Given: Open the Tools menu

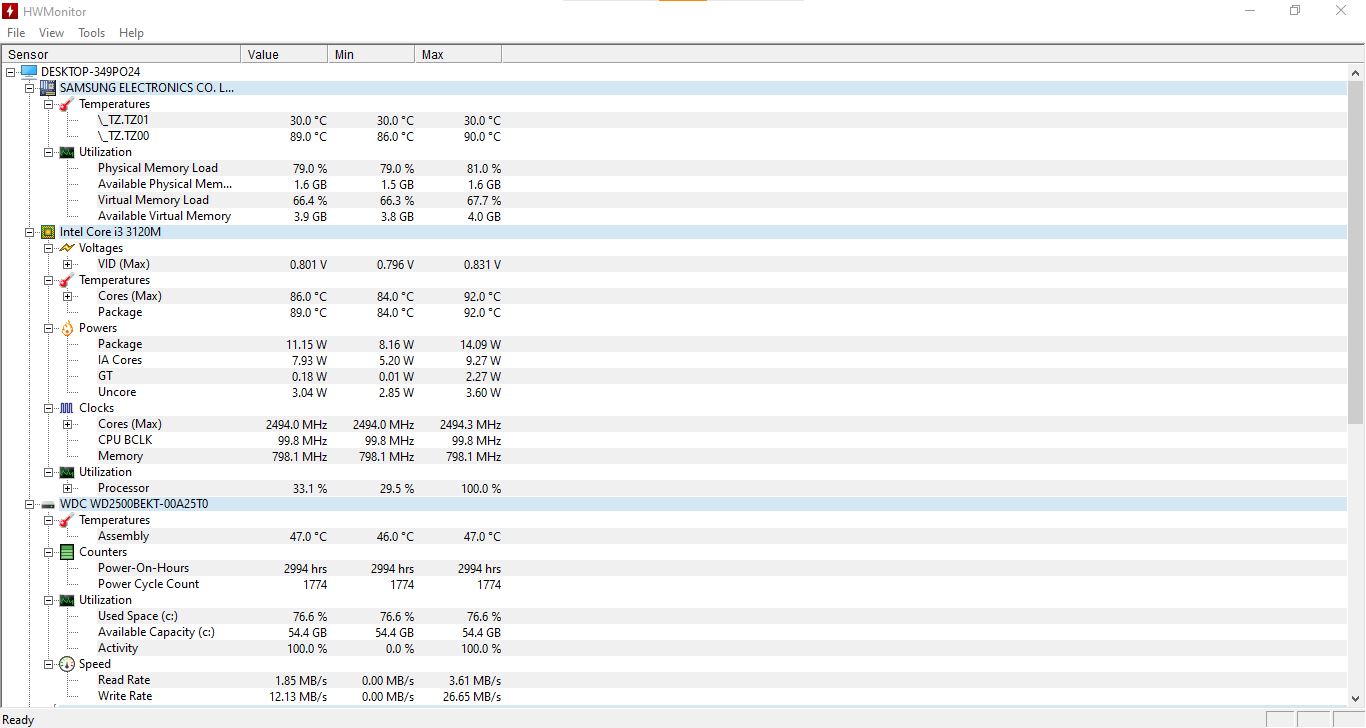Looking at the screenshot, I should point(91,33).
